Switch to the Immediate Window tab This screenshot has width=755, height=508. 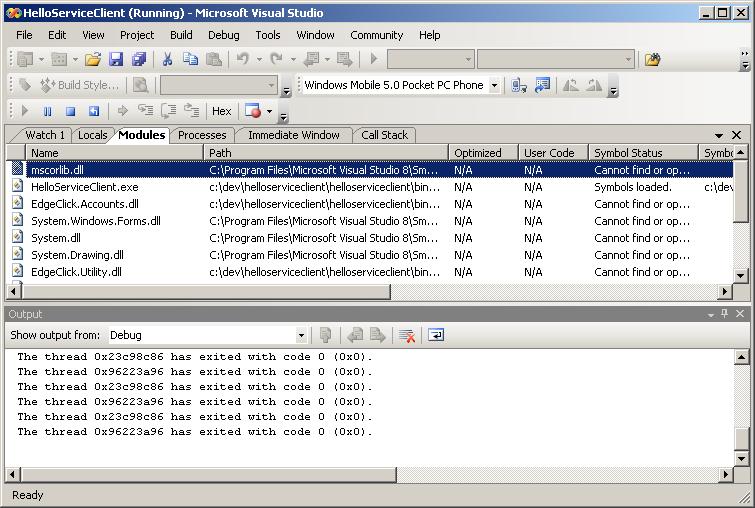(294, 135)
